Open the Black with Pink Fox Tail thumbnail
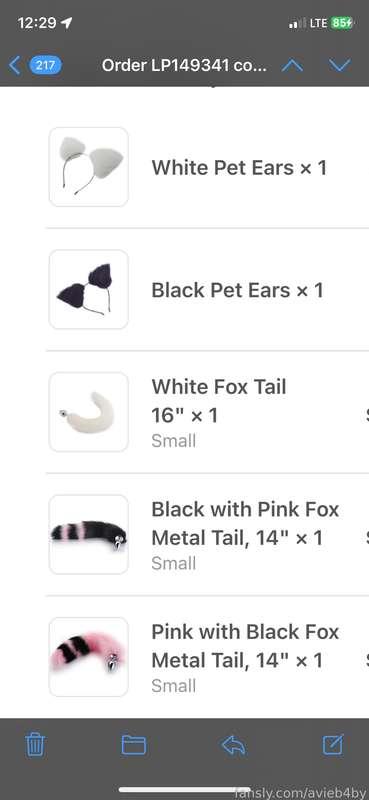369x800 pixels. tap(89, 534)
